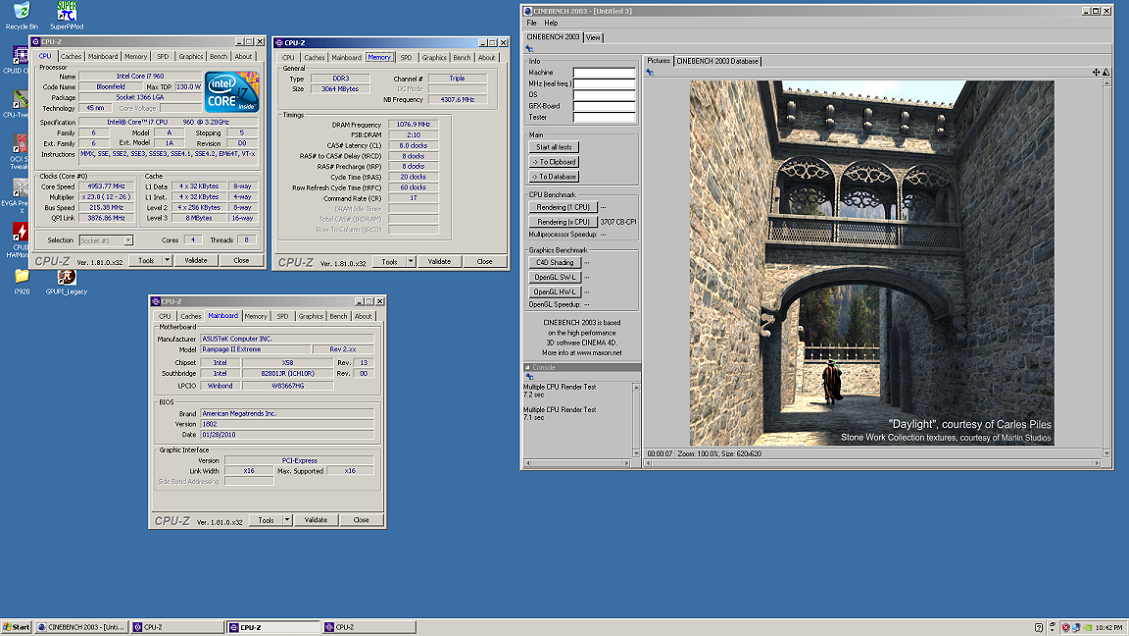Screen dimensions: 1129x636
Task: Click the -> To Database button
Action: [x=554, y=176]
